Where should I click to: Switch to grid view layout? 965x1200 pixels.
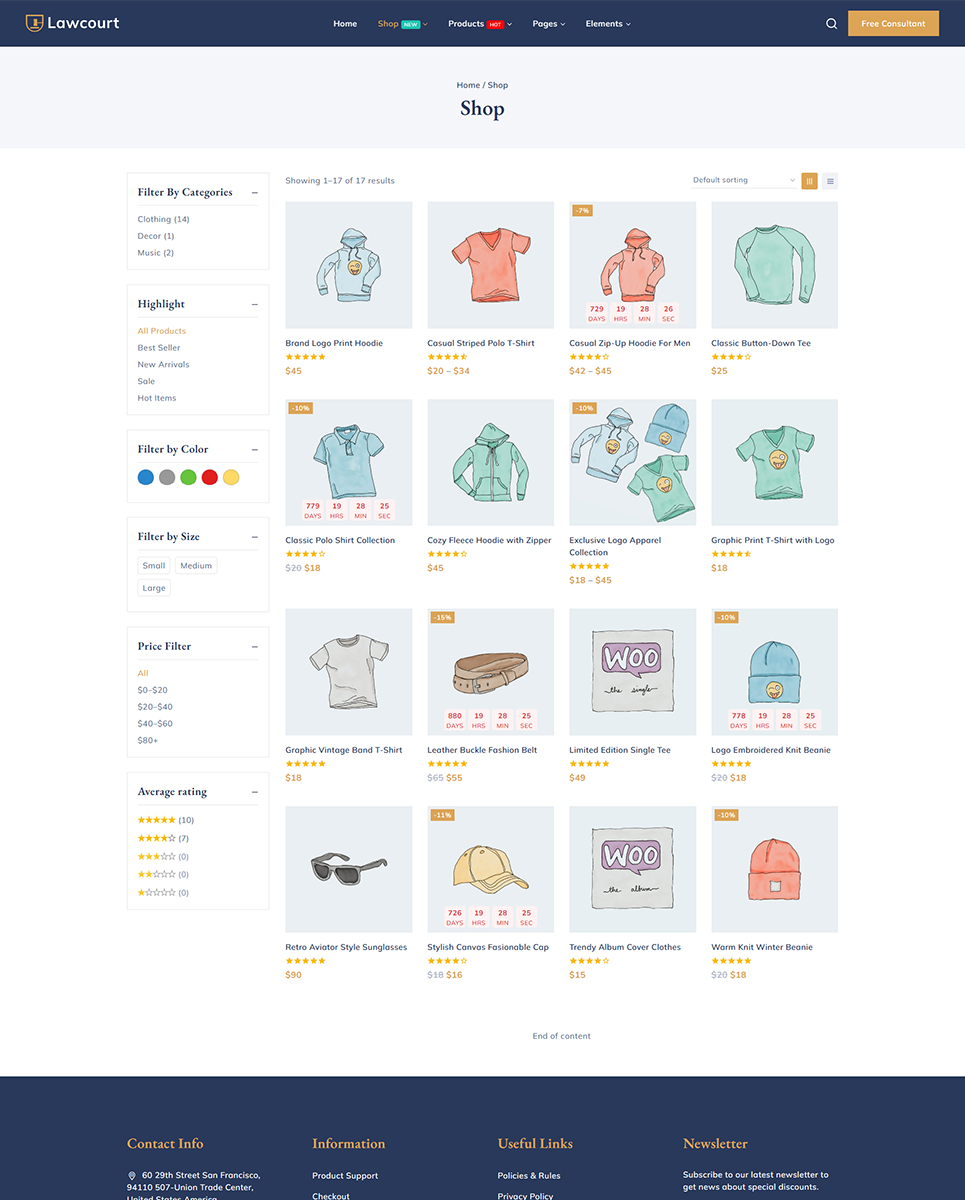coord(809,181)
